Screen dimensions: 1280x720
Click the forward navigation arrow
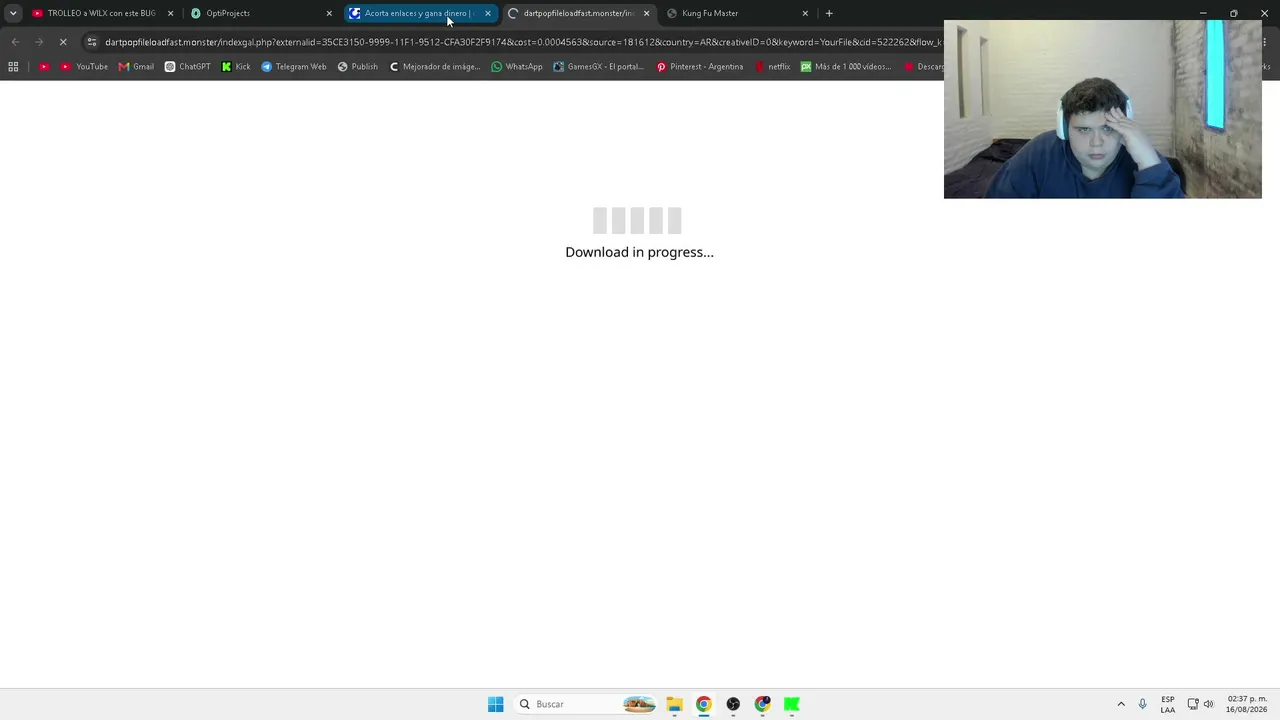(x=39, y=42)
